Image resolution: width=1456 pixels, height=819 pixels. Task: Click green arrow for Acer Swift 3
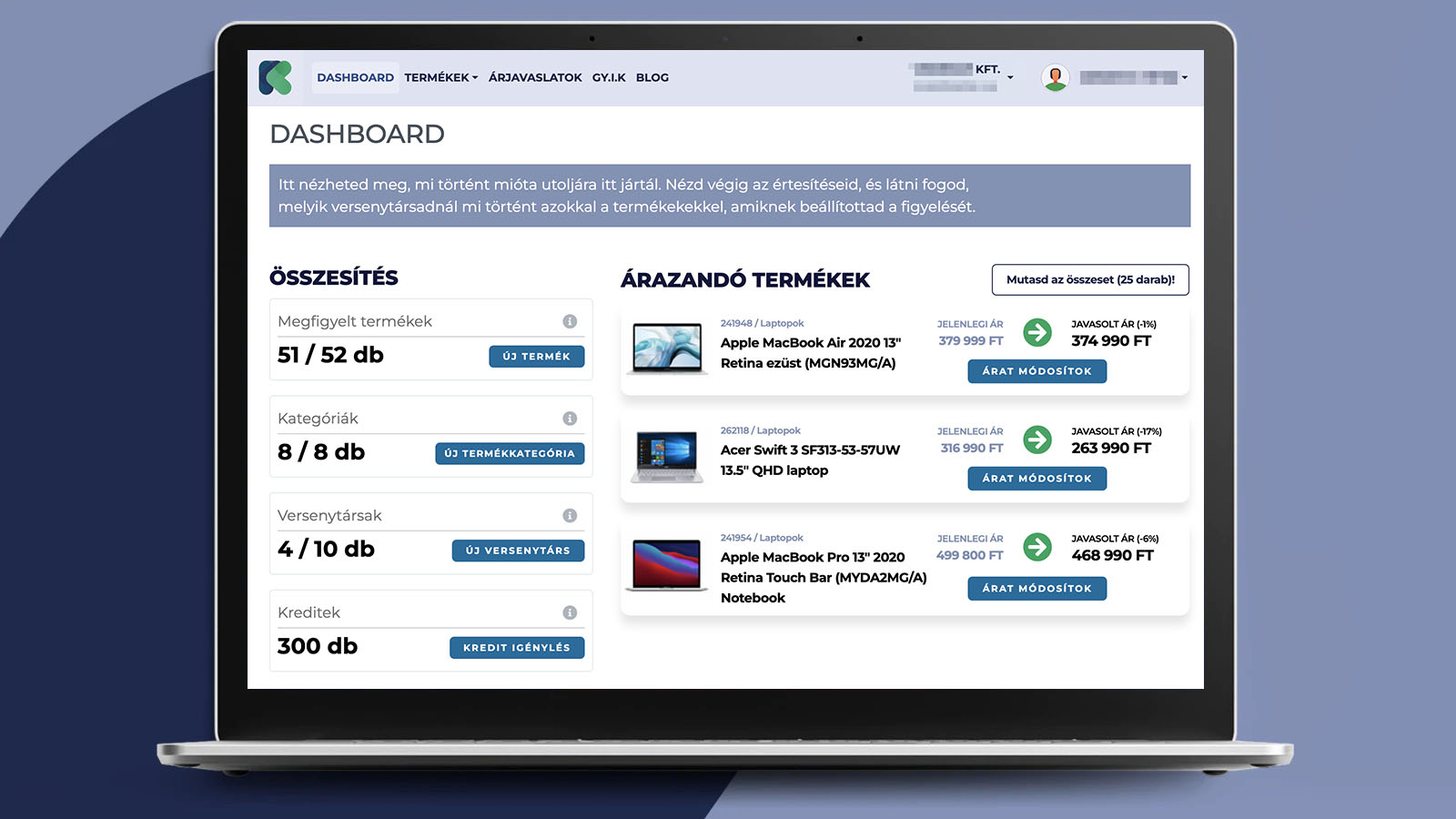click(x=1037, y=440)
